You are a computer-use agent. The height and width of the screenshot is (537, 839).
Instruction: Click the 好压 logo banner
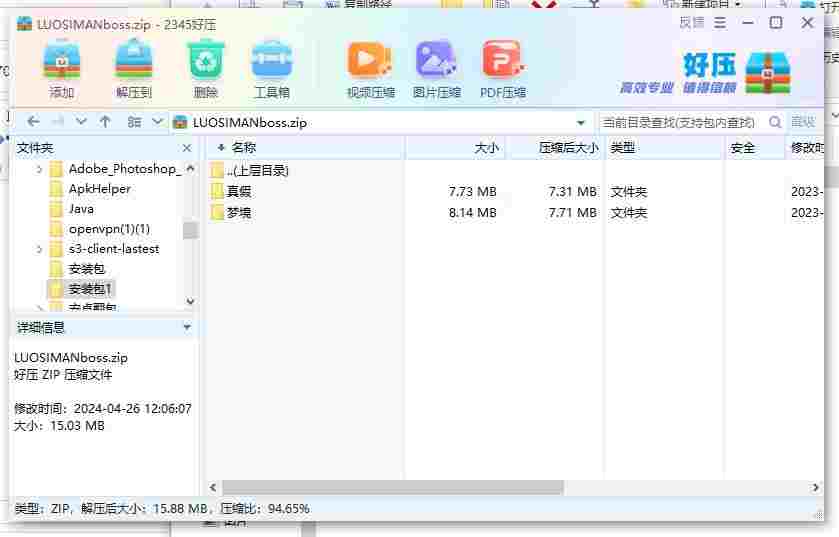pyautogui.click(x=706, y=73)
